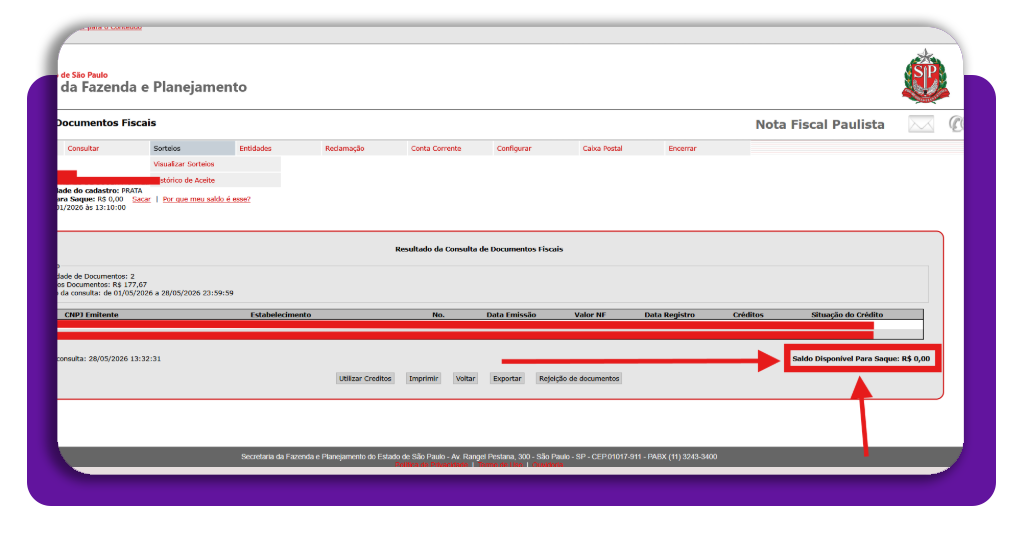Click the Exportar button
The width and height of the screenshot is (1024, 536).
[507, 379]
